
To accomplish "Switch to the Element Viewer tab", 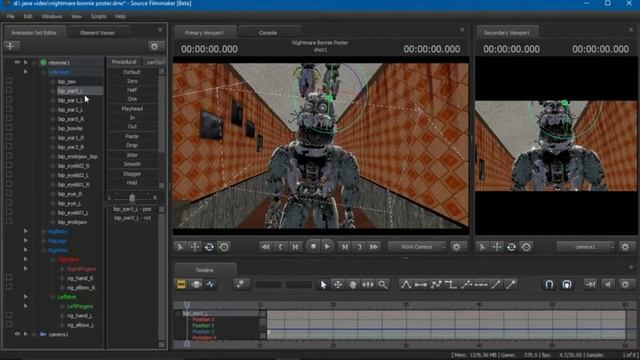I will pos(98,33).
